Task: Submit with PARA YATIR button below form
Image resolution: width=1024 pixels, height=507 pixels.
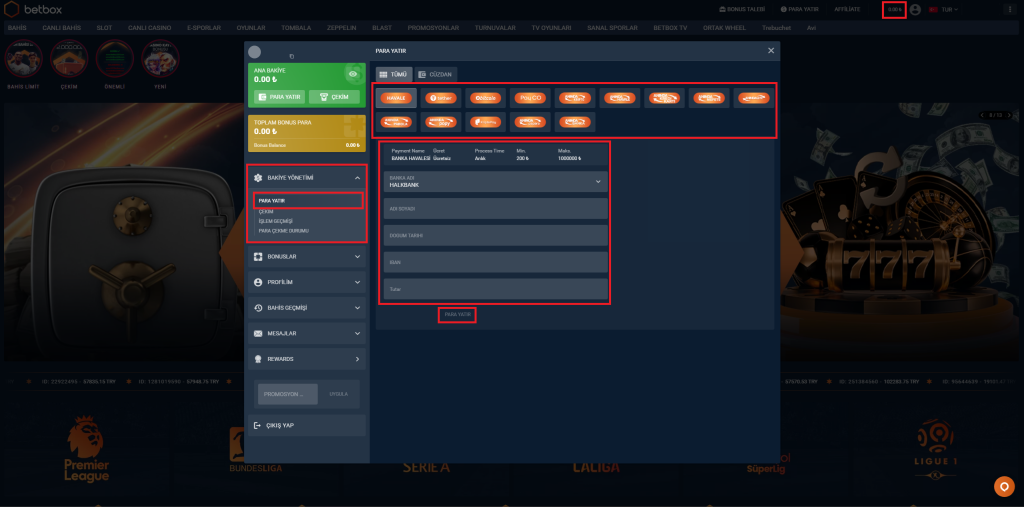Action: (457, 315)
